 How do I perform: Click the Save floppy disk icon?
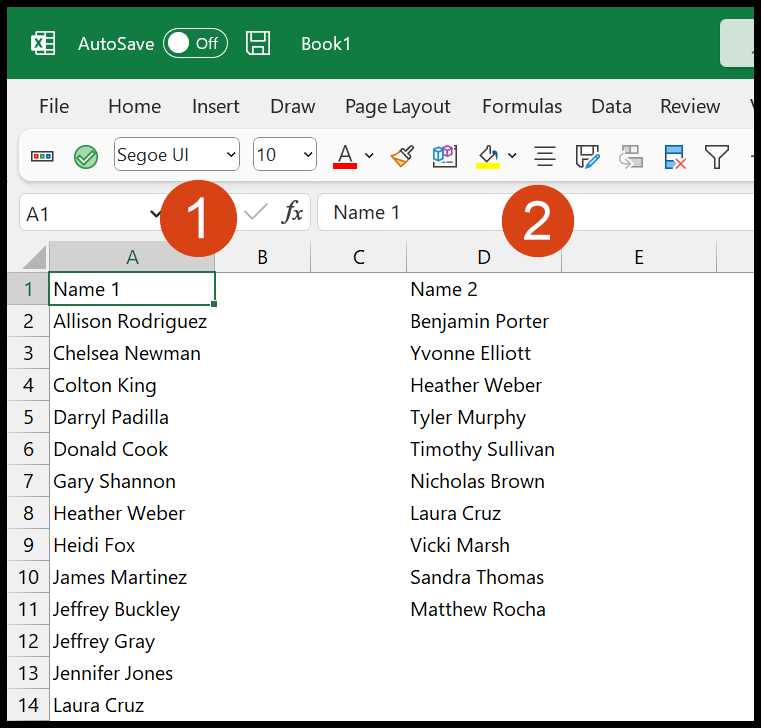[258, 43]
